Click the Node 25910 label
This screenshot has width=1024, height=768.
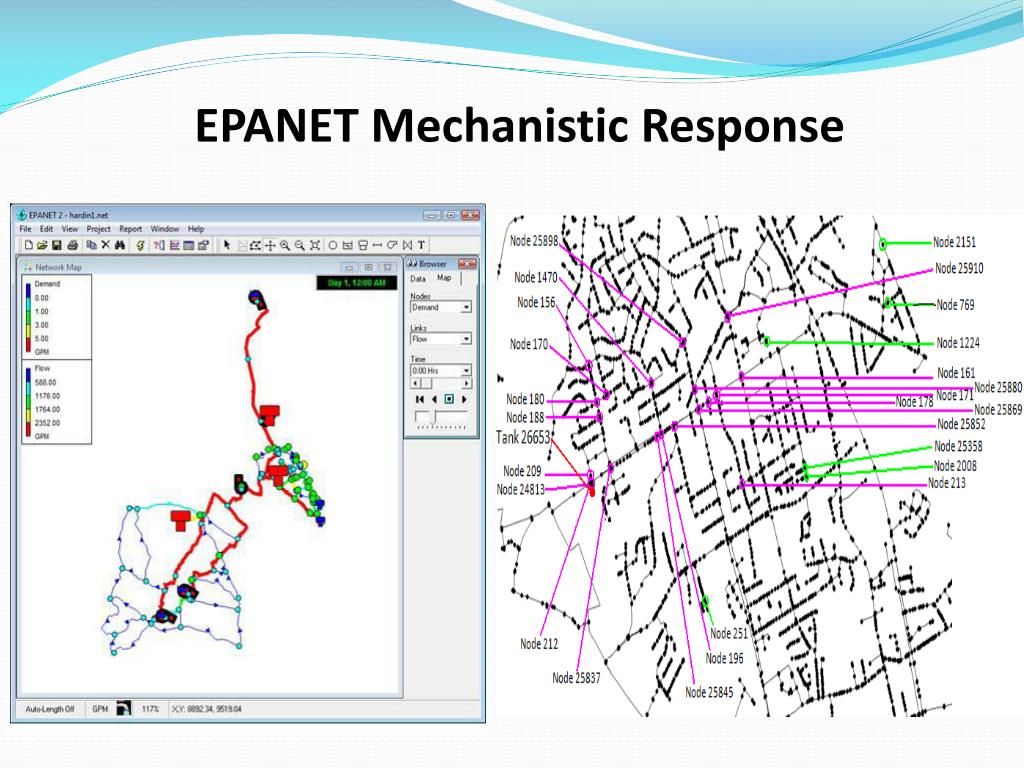(959, 268)
